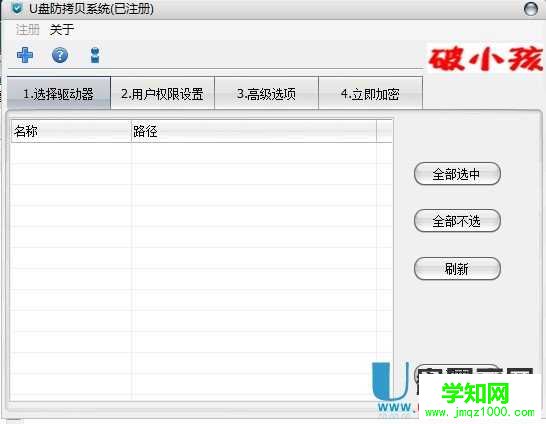Click the round button at title bar right
Image resolution: width=546 pixels, height=424 pixels.
pyautogui.click(x=531, y=9)
